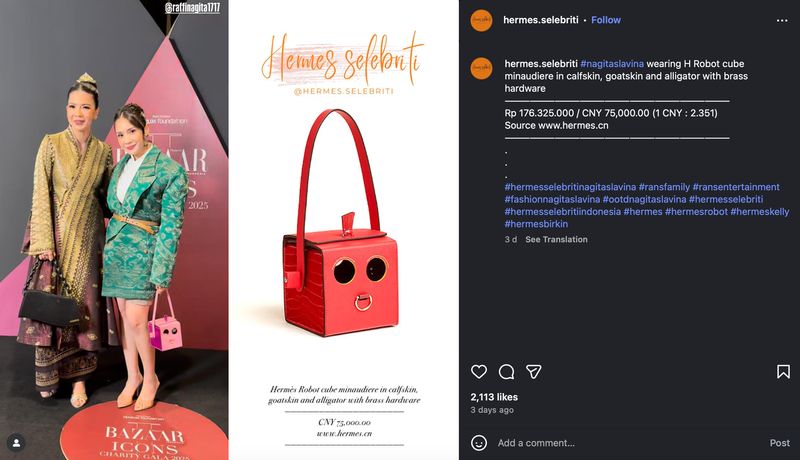800x460 pixels.
Task: Open the three-dot more options menu
Action: [782, 20]
